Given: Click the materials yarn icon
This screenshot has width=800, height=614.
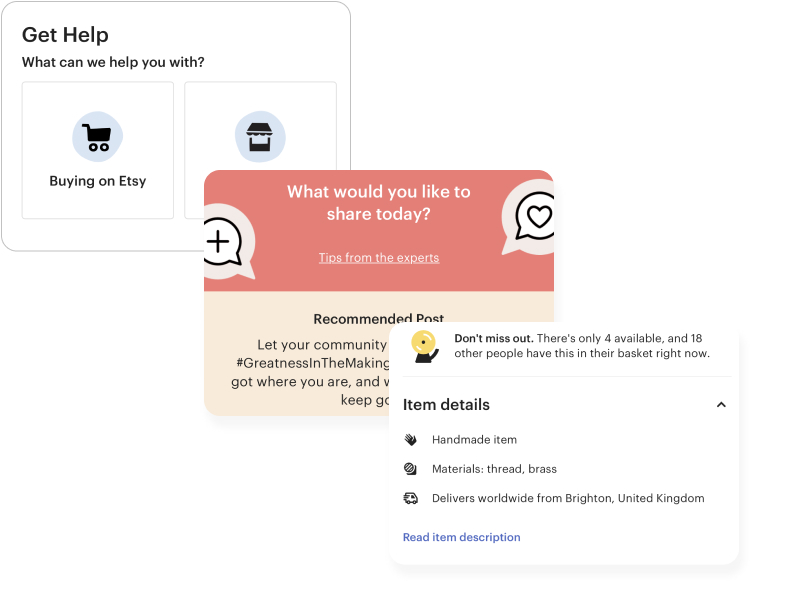Looking at the screenshot, I should (x=411, y=469).
